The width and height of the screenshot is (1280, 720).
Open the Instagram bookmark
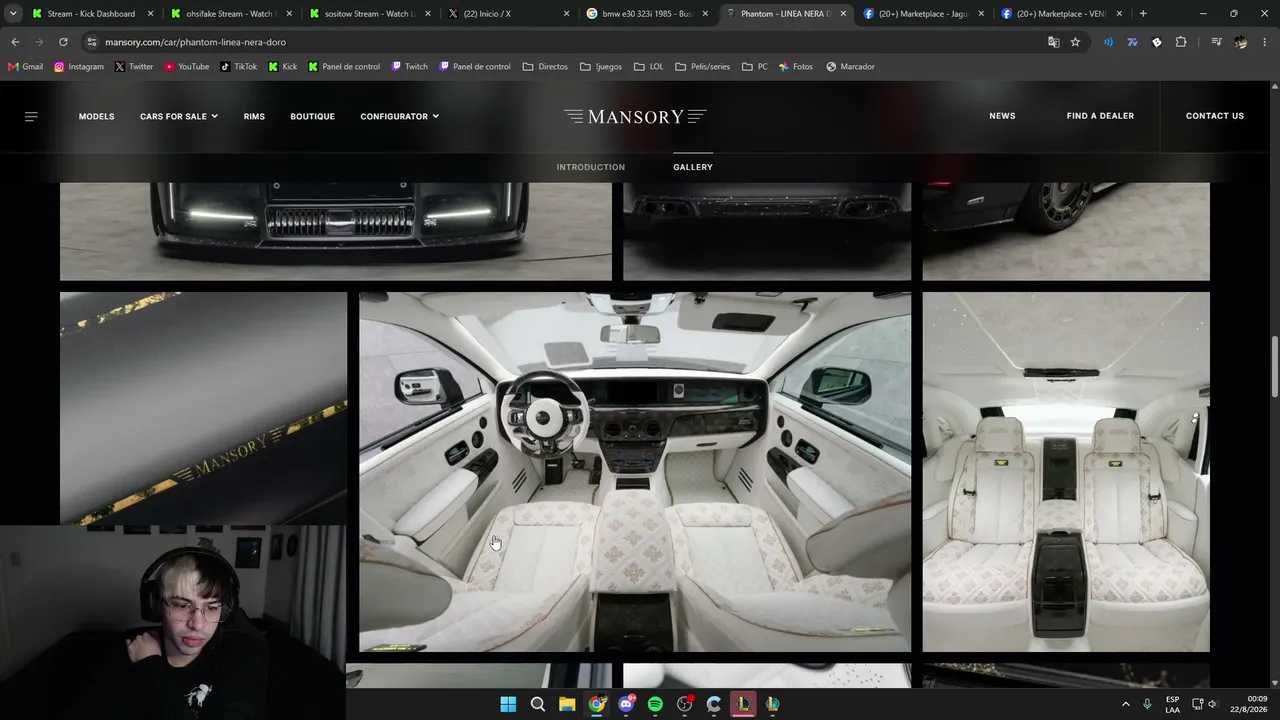pos(79,67)
